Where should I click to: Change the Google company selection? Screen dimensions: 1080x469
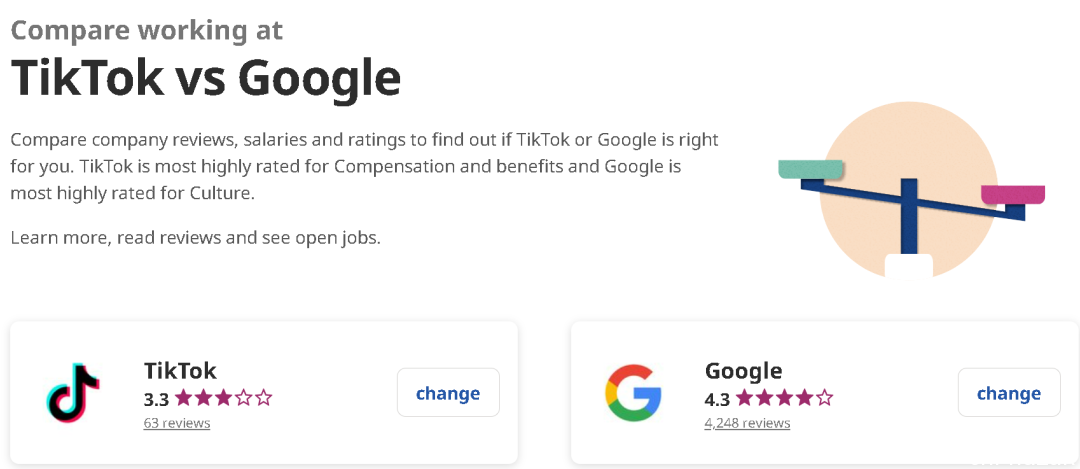(1009, 393)
